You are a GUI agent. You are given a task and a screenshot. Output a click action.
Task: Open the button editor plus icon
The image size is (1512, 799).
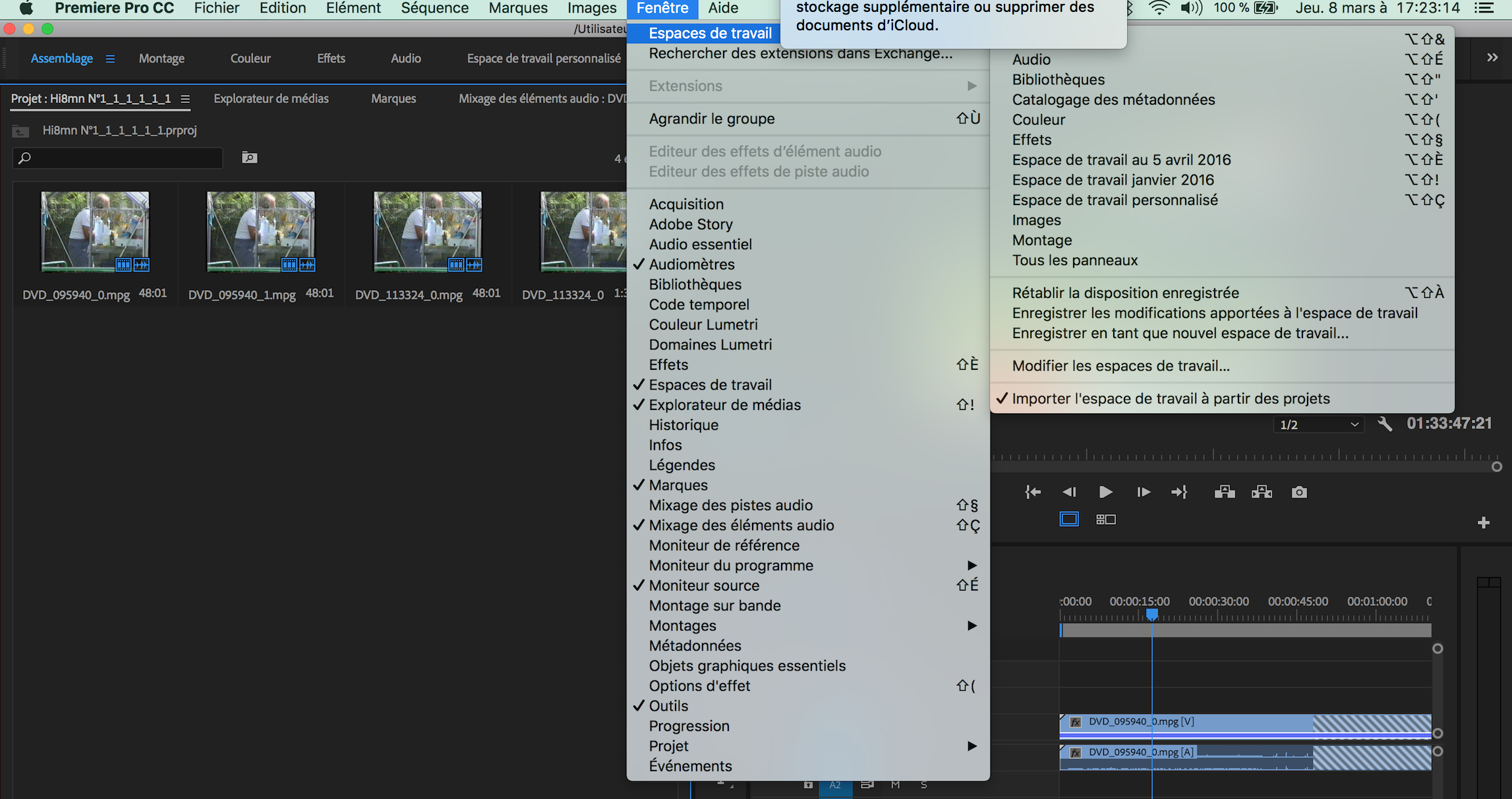[x=1484, y=523]
